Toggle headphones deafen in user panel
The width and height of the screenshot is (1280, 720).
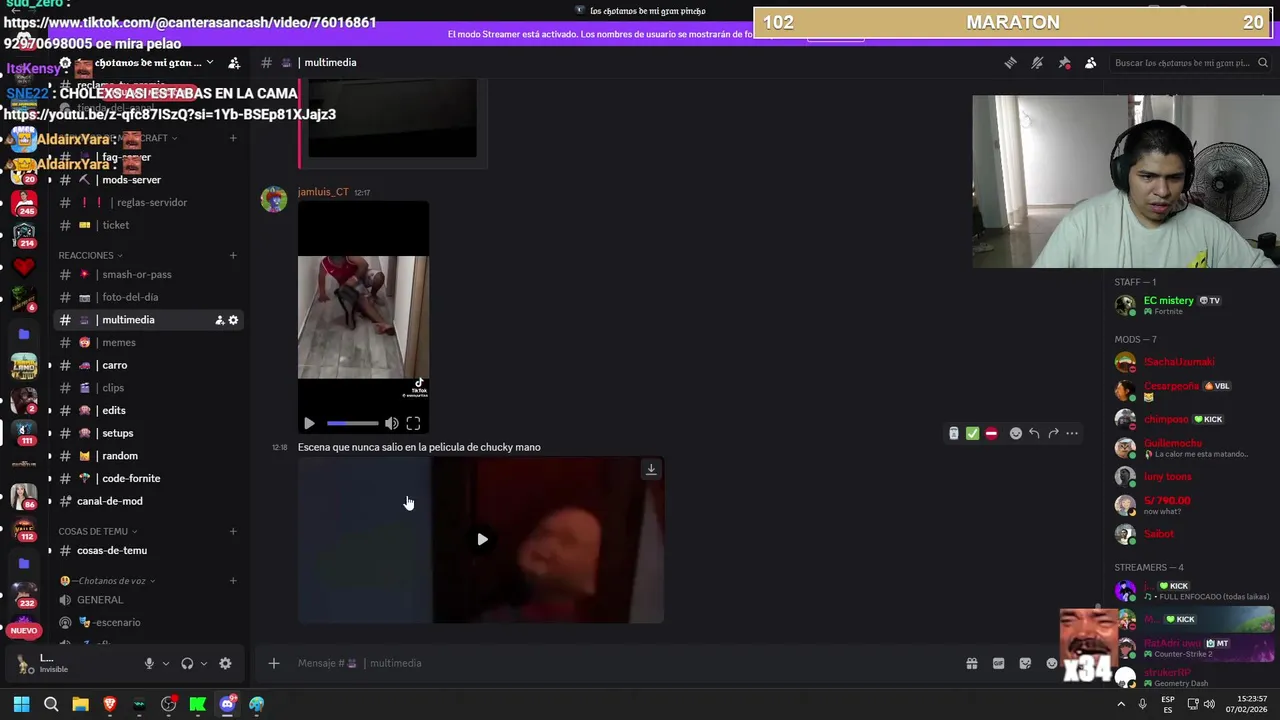[187, 663]
